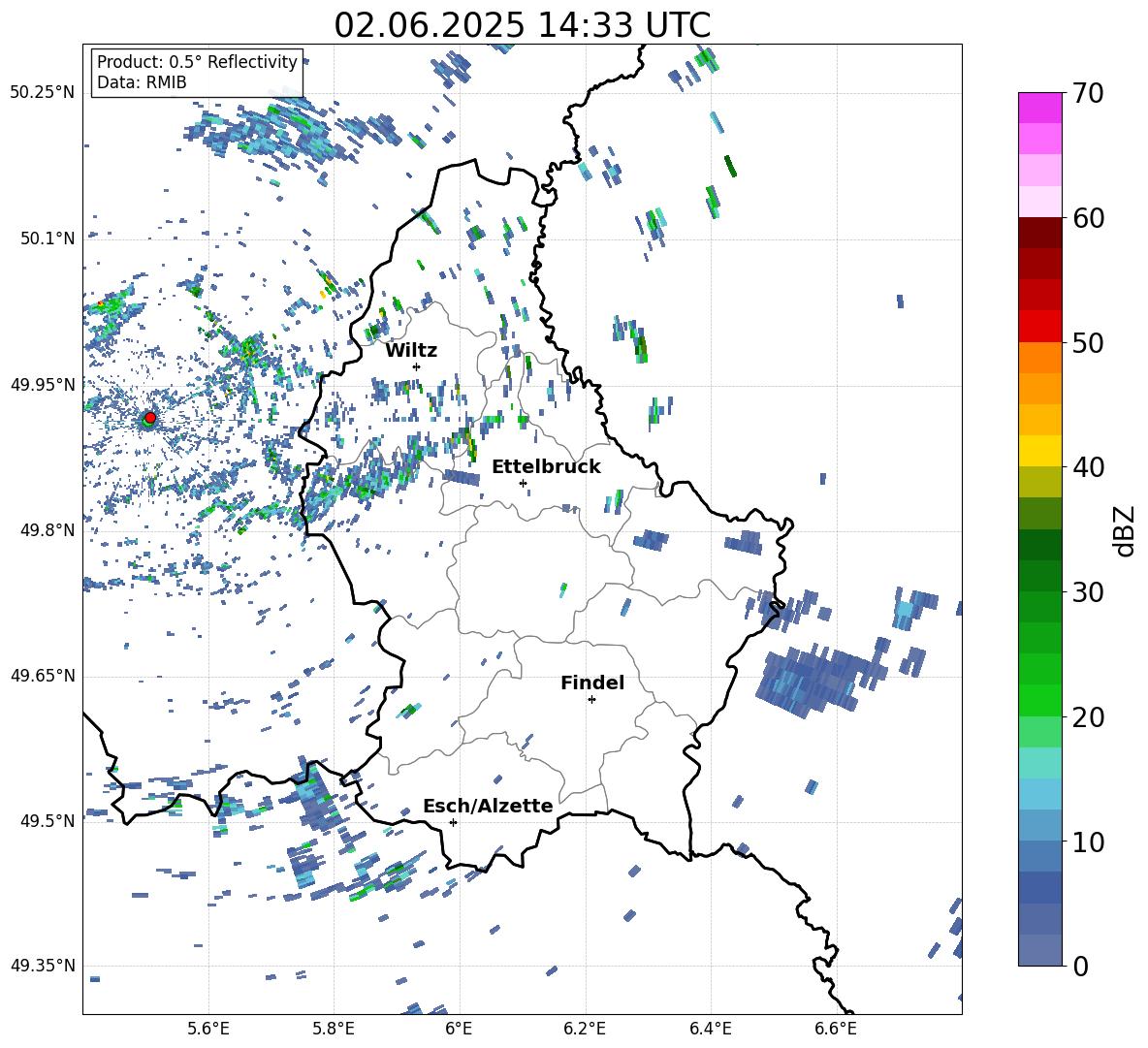Viewport: 1148px width, 1048px height.
Task: Click the 30 value on the colorbar
Action: (x=1088, y=592)
